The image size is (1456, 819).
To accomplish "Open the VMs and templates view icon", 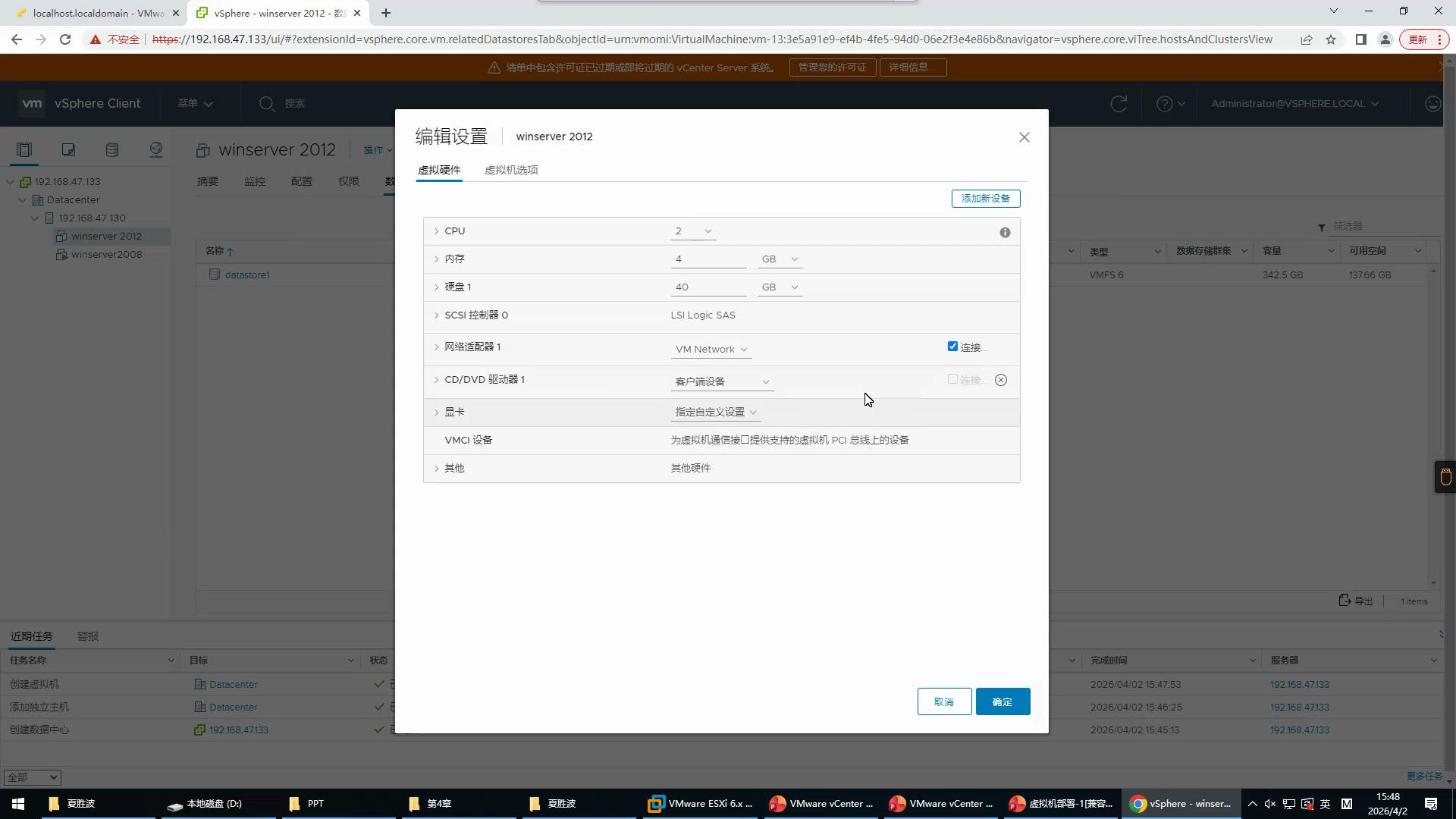I will coord(68,149).
